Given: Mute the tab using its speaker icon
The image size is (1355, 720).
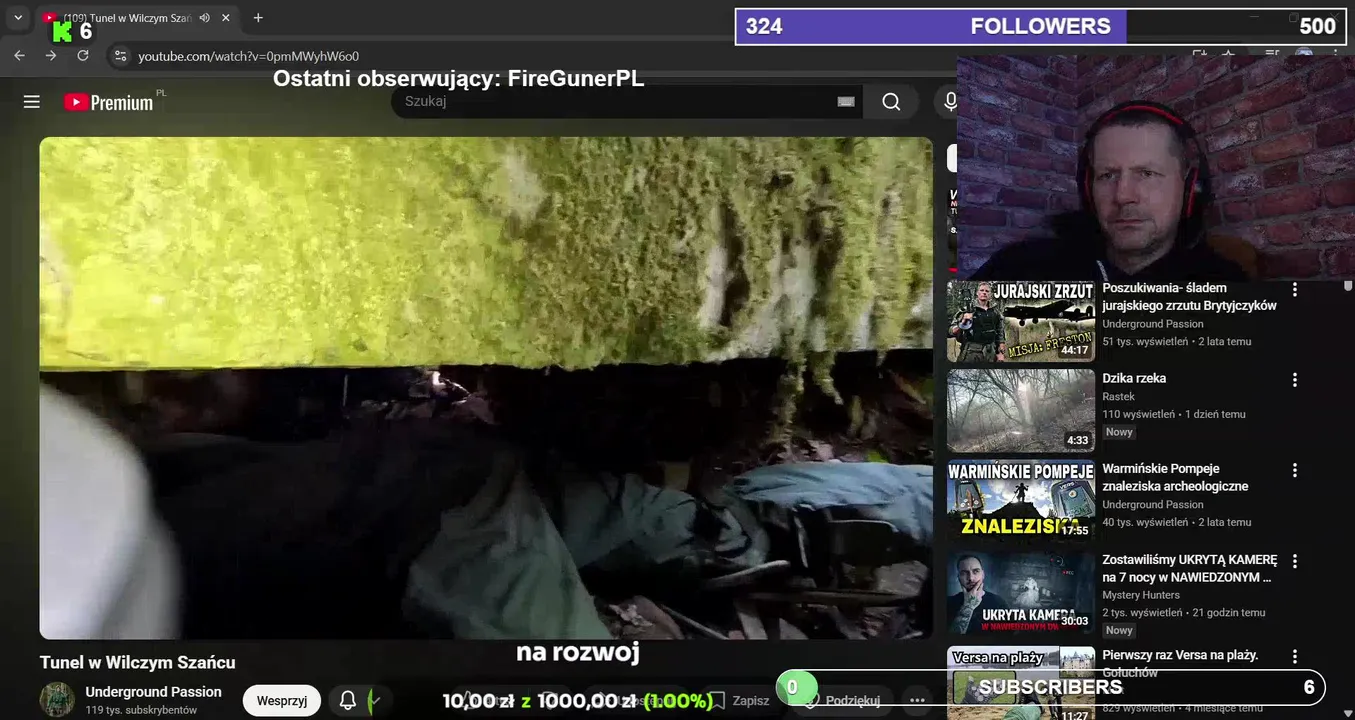Looking at the screenshot, I should coord(205,18).
